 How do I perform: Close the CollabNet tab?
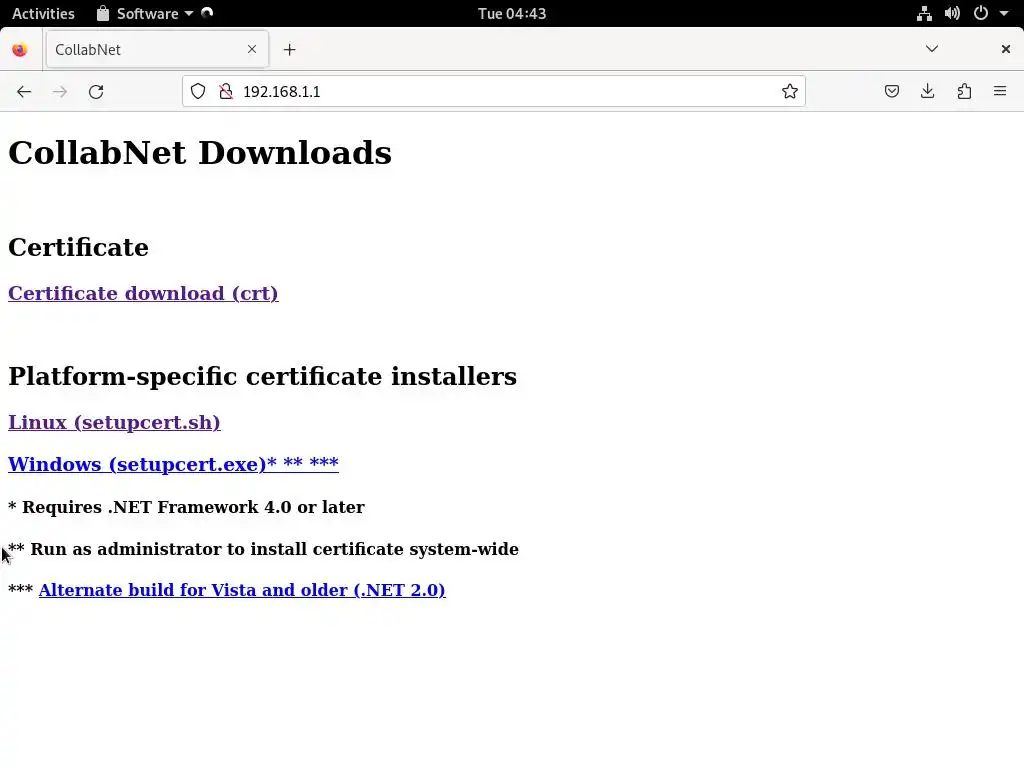pyautogui.click(x=252, y=49)
